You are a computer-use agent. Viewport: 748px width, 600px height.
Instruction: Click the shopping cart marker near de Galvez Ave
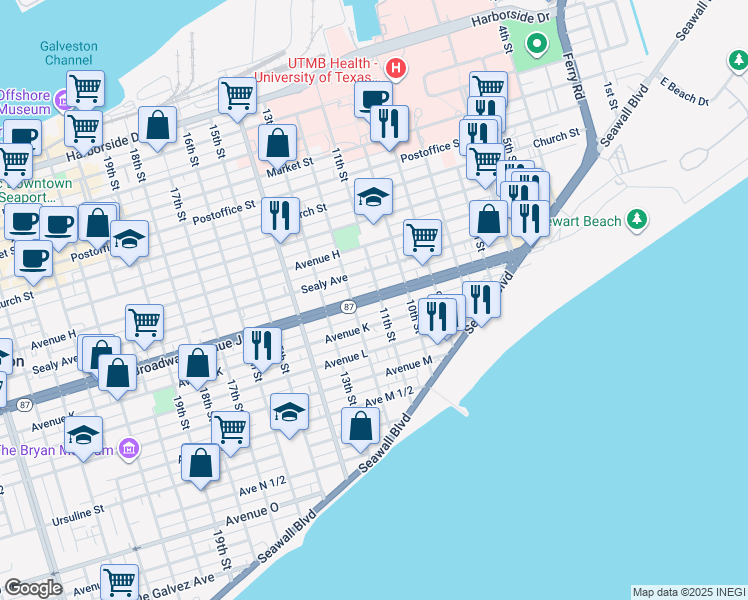tap(119, 581)
